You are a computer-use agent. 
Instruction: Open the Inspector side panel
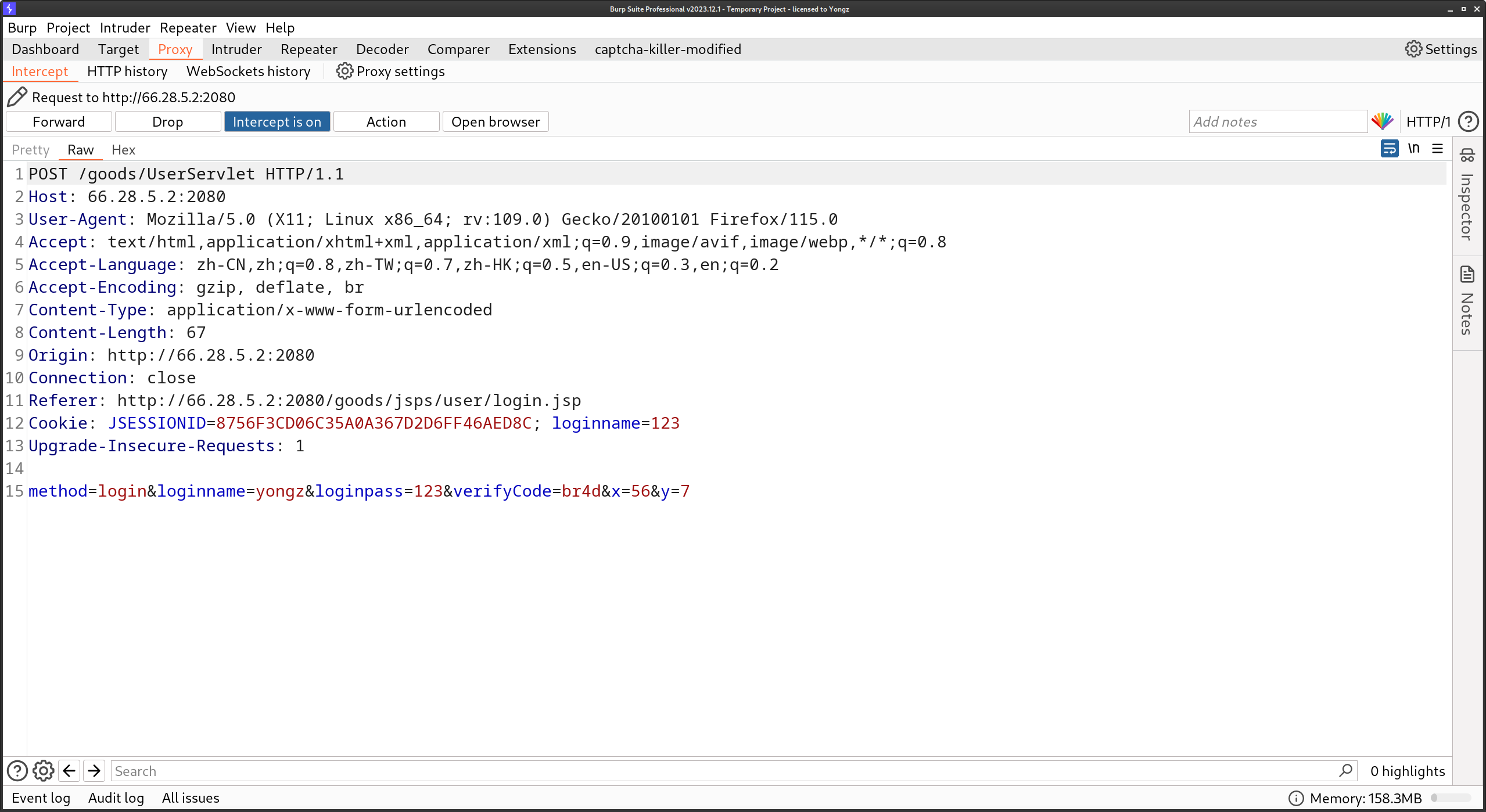click(1467, 195)
